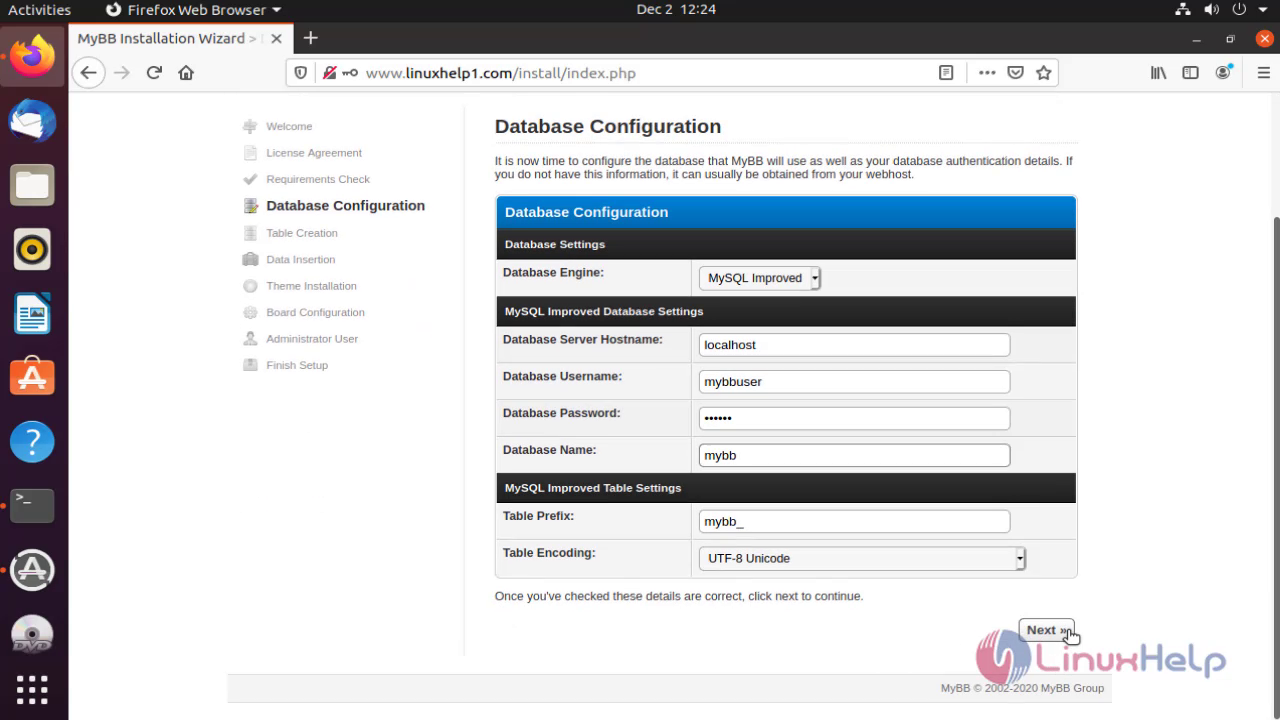This screenshot has width=1280, height=720.
Task: Click the Data Insertion step
Action: tap(300, 260)
